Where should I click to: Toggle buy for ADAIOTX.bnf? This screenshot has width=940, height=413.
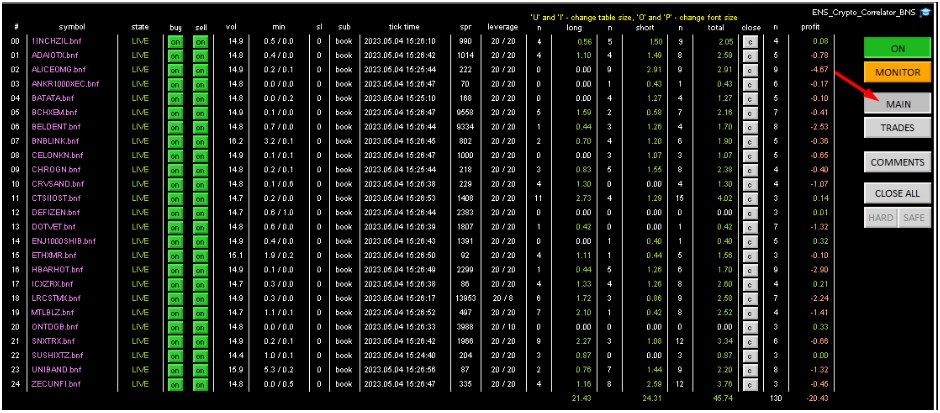tap(175, 56)
